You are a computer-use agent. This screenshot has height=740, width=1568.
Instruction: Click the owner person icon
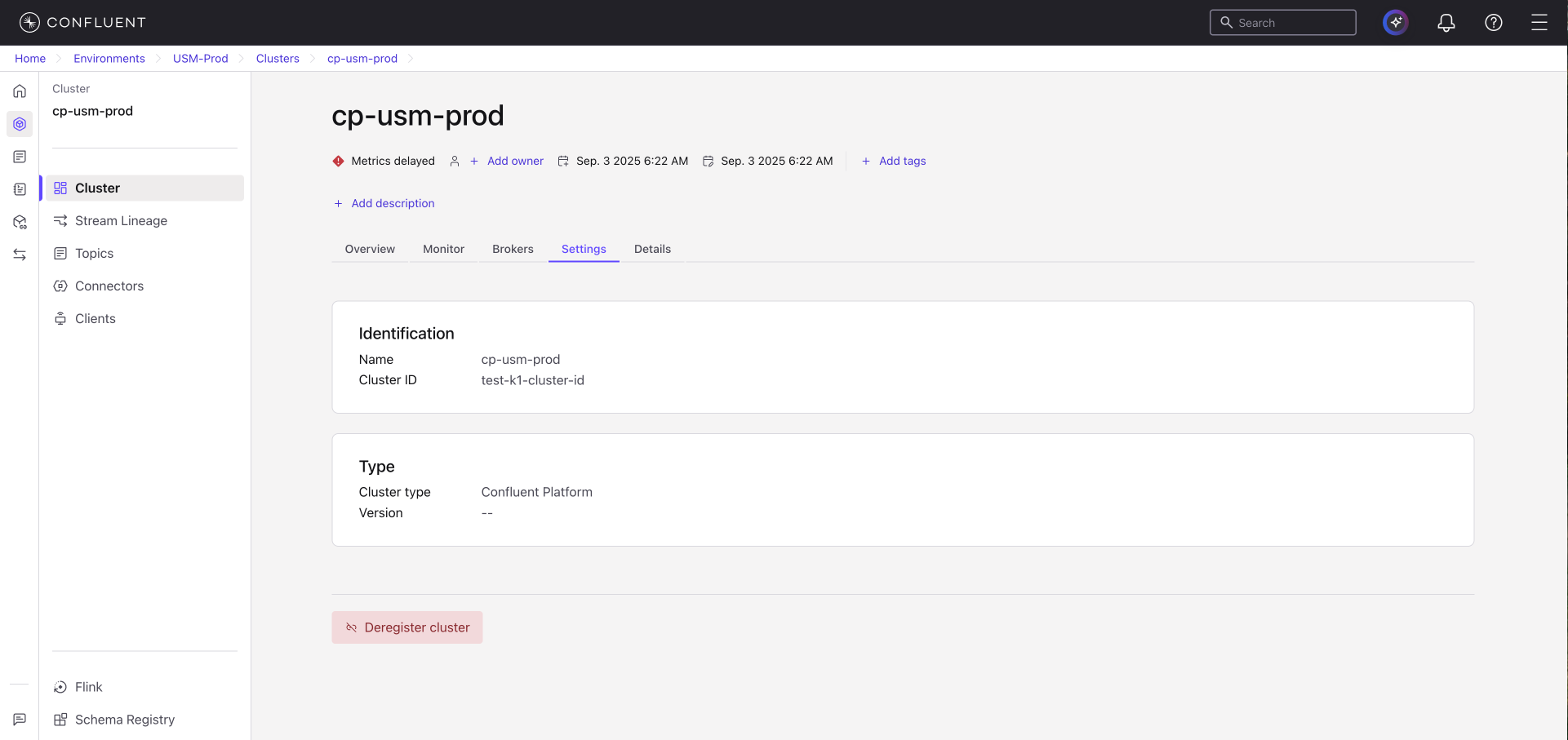pos(455,162)
